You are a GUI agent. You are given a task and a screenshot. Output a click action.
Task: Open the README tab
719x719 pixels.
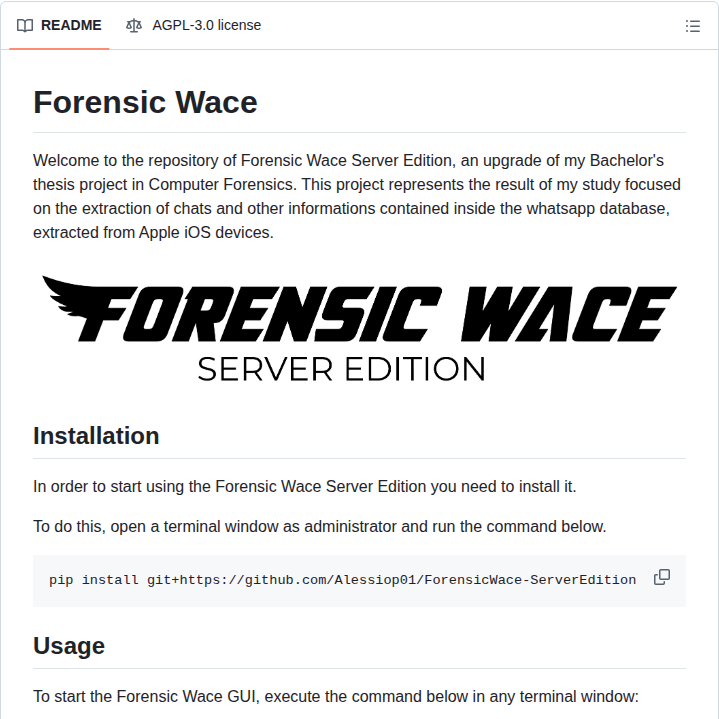point(59,25)
